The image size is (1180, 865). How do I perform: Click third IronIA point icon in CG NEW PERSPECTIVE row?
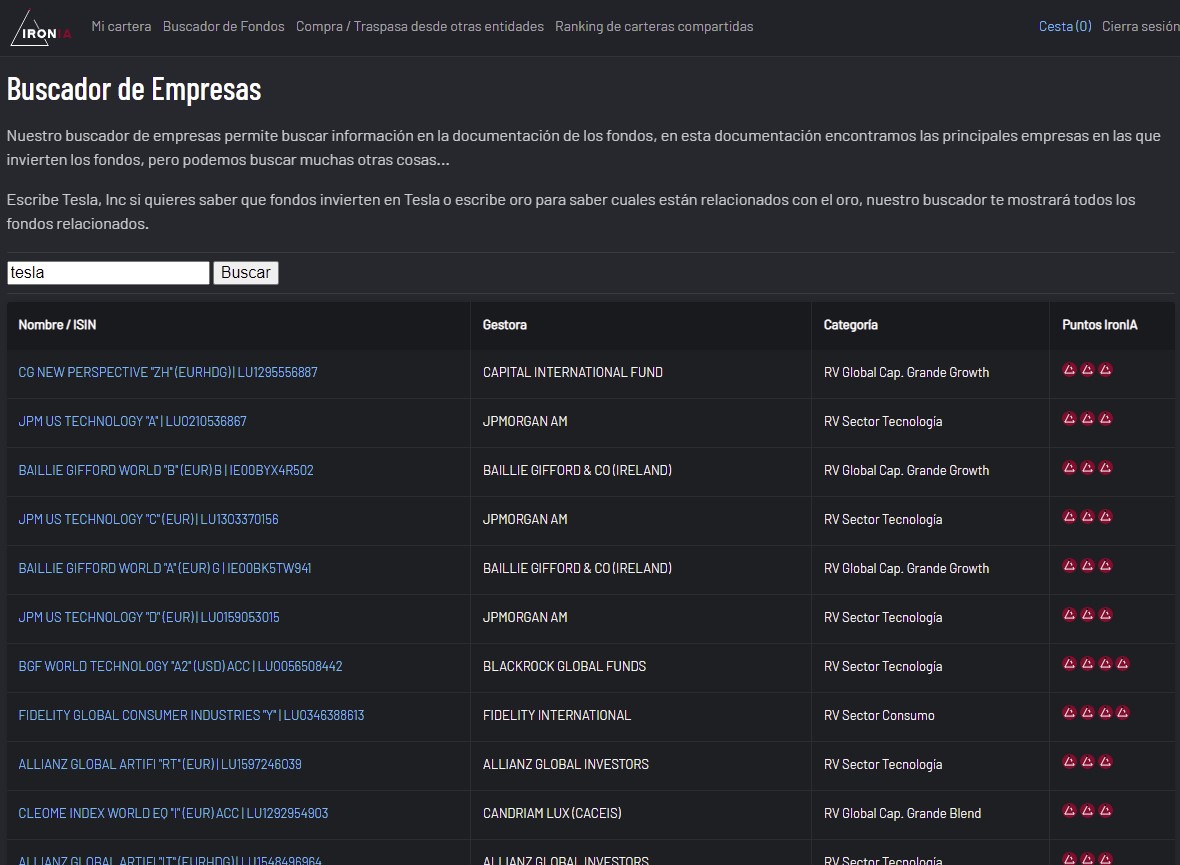coord(1105,370)
